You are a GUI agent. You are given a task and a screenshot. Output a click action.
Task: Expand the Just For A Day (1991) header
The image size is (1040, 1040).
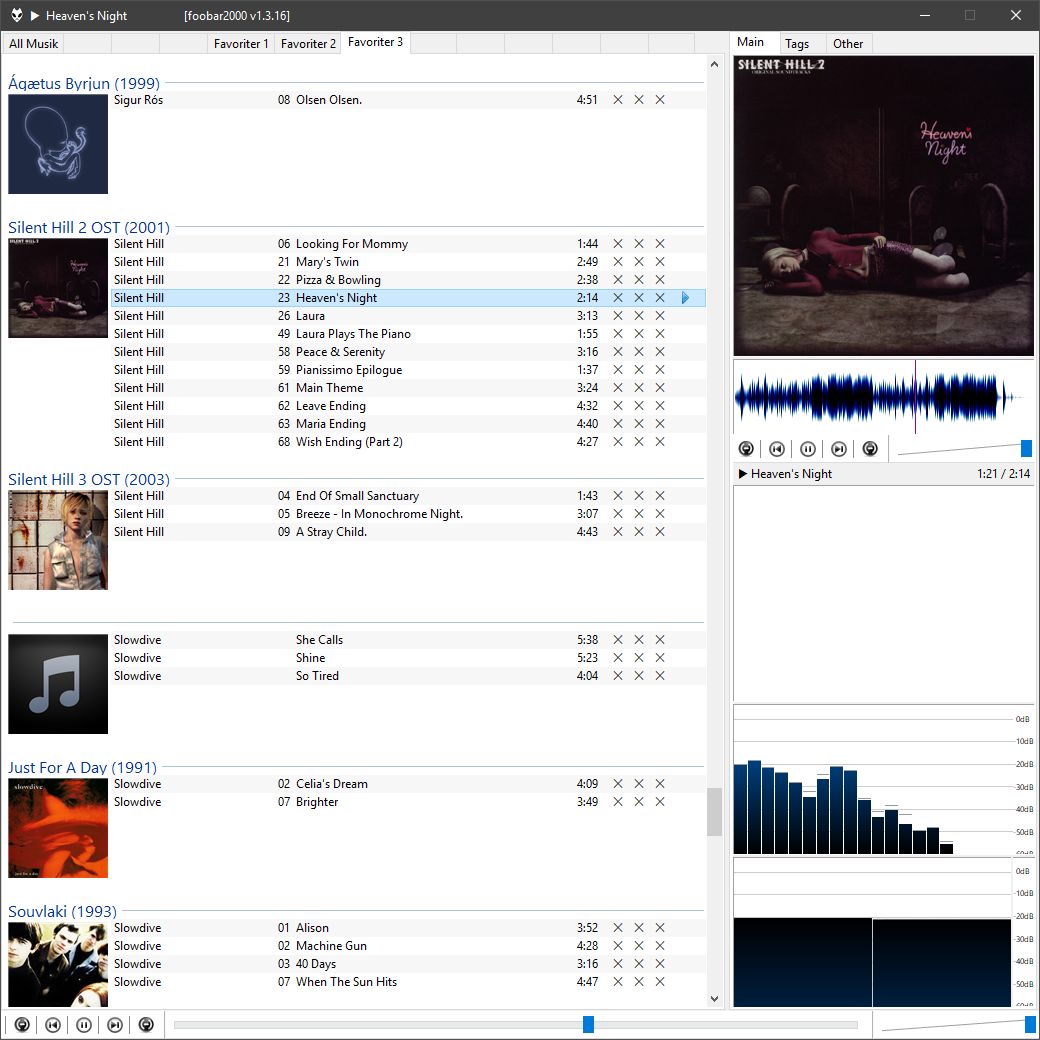coord(82,768)
